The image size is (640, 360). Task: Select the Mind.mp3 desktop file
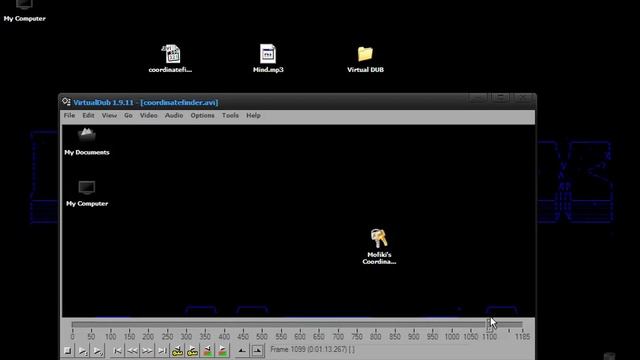coord(268,59)
